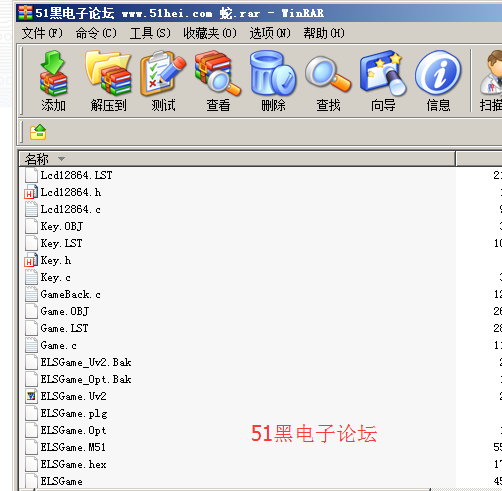Select the Lcd12864.c file name

coord(71,209)
